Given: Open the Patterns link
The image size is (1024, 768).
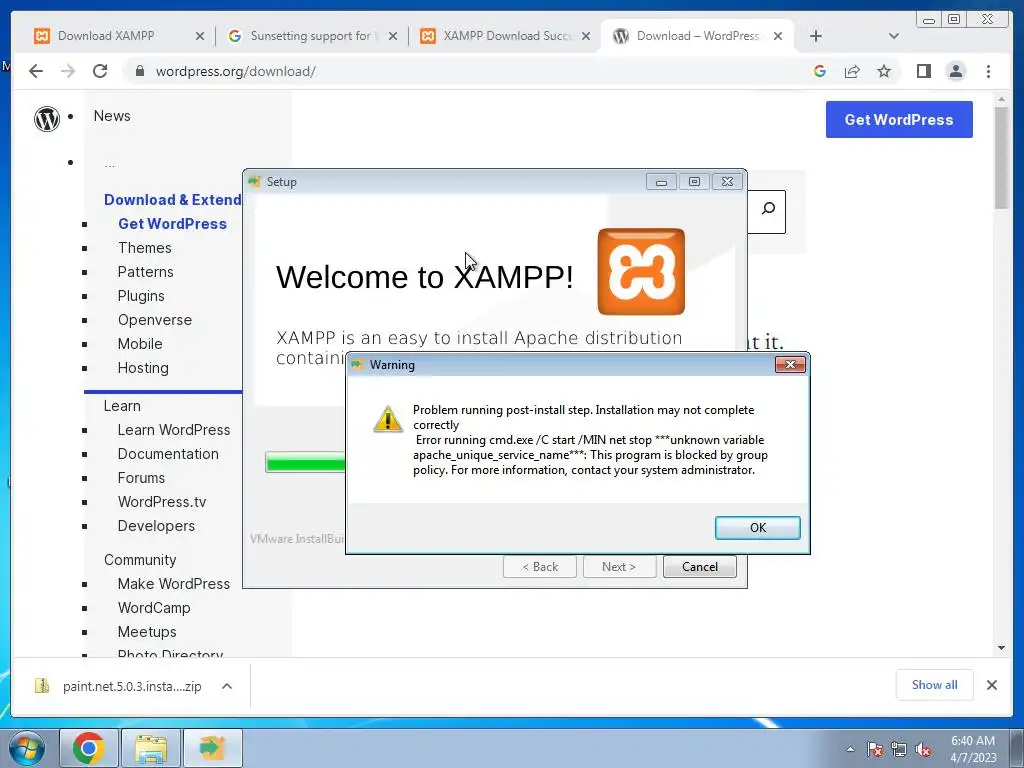Looking at the screenshot, I should coord(145,272).
